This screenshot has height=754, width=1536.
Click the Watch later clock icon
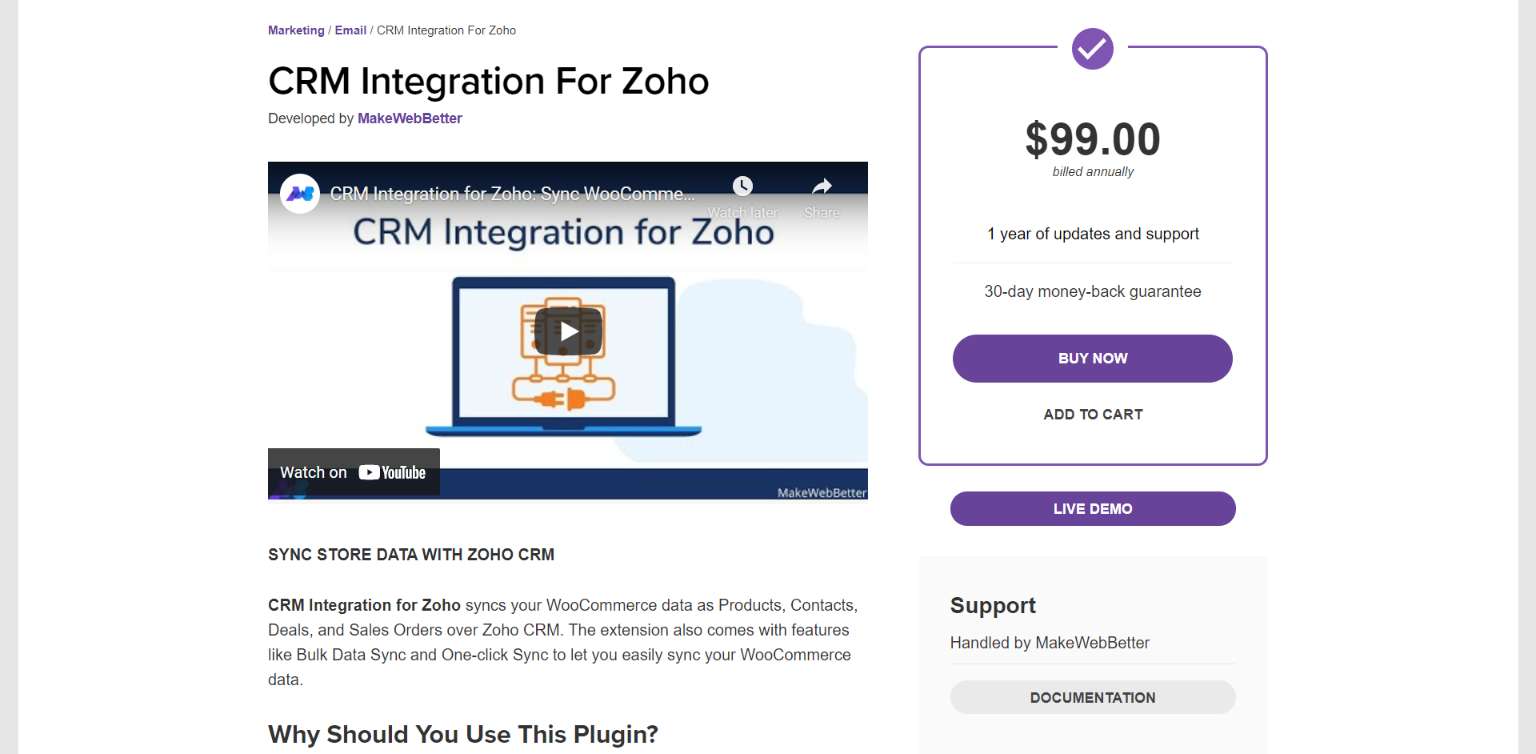742,186
